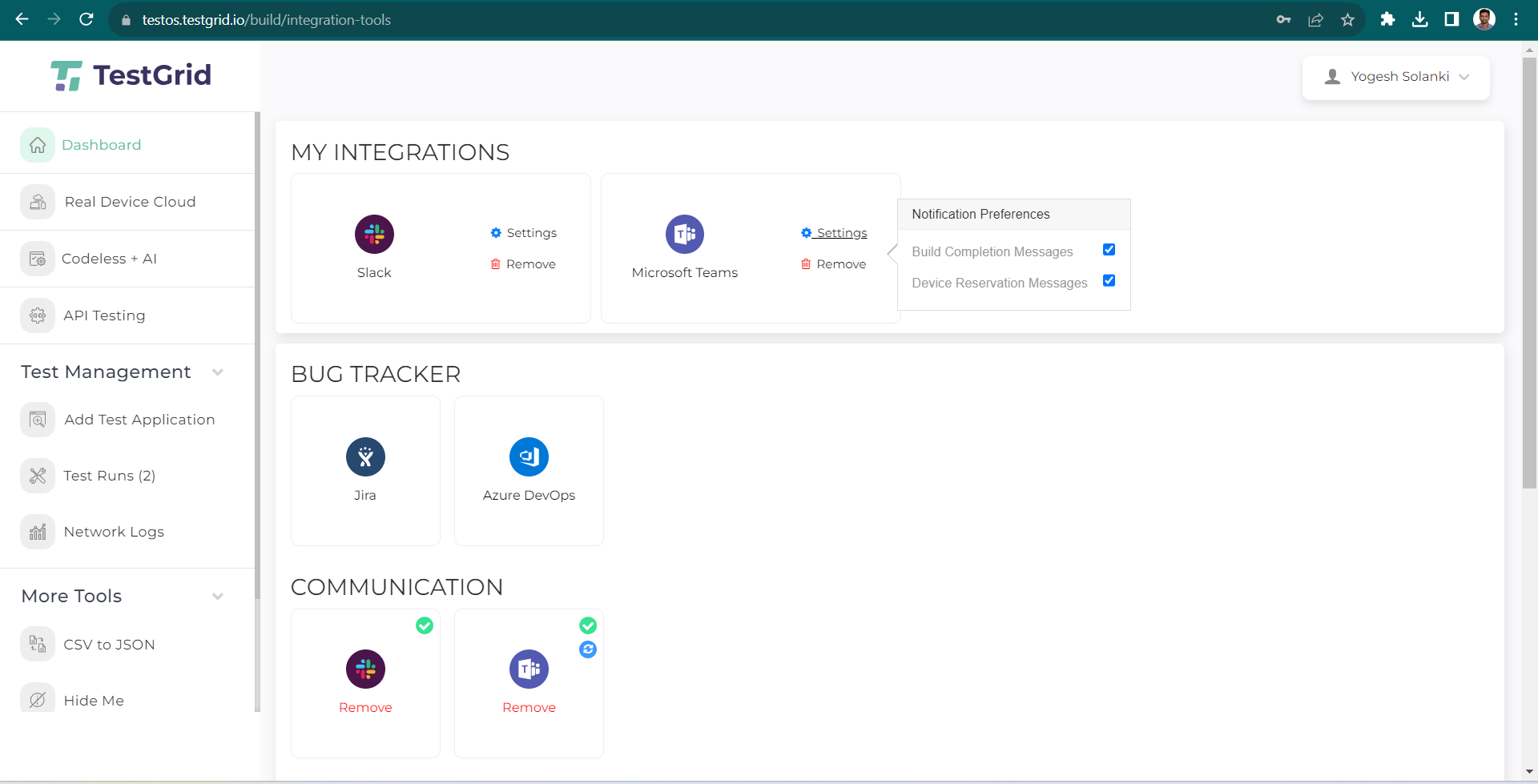Click the Add Test Application icon
Viewport: 1538px width, 784px height.
(38, 420)
